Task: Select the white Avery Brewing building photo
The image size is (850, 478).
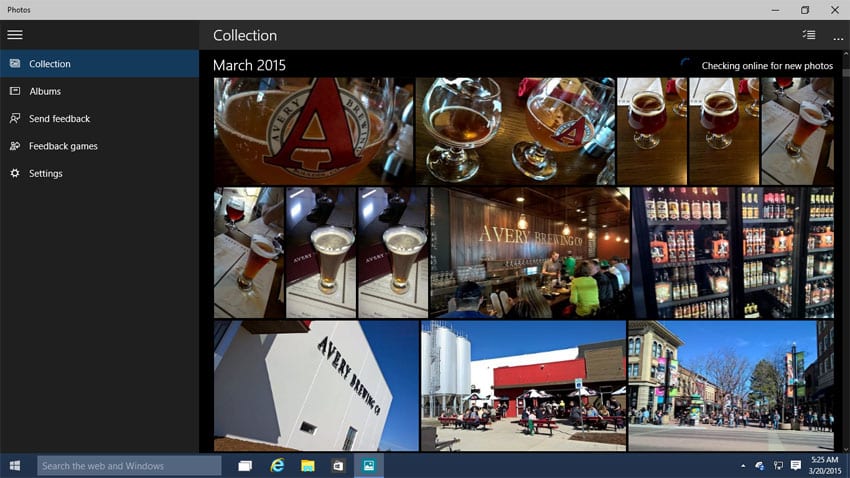Action: 315,386
